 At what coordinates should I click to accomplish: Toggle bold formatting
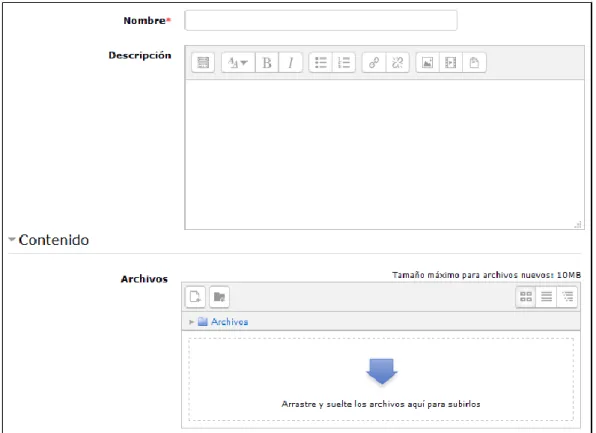267,62
